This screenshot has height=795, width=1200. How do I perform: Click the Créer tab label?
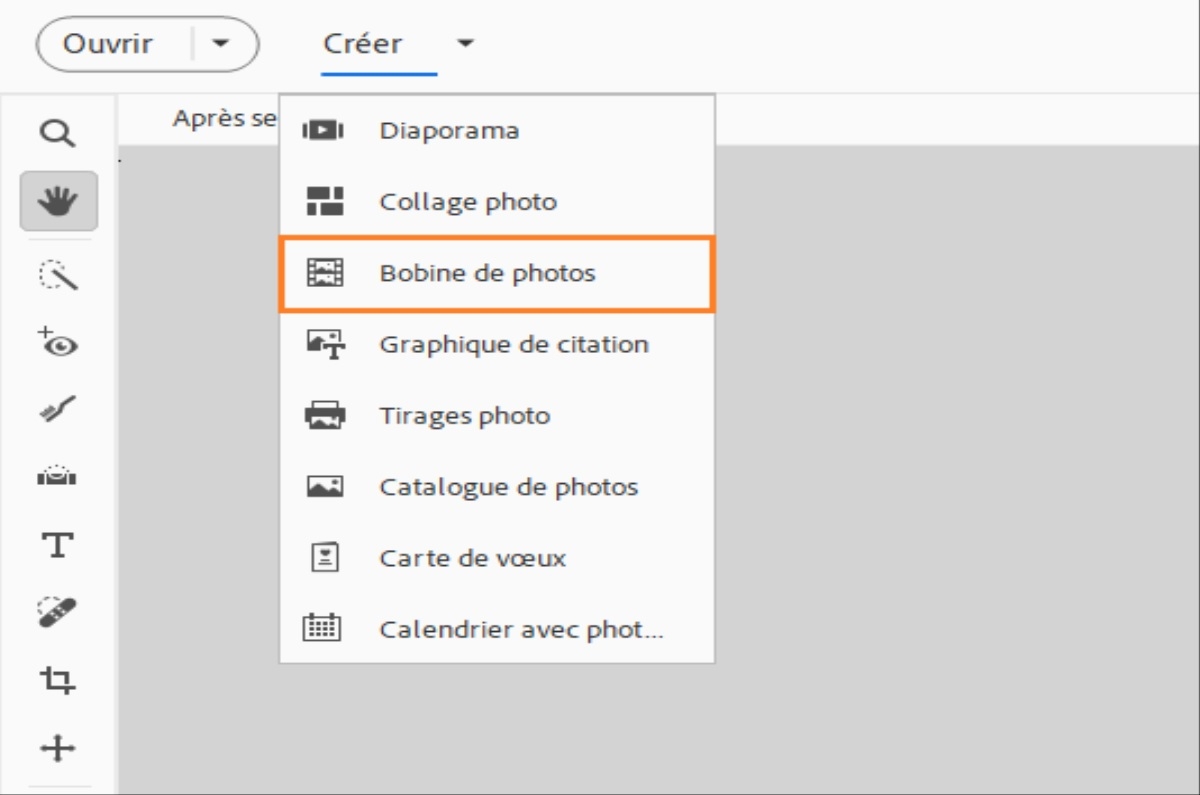coord(363,44)
